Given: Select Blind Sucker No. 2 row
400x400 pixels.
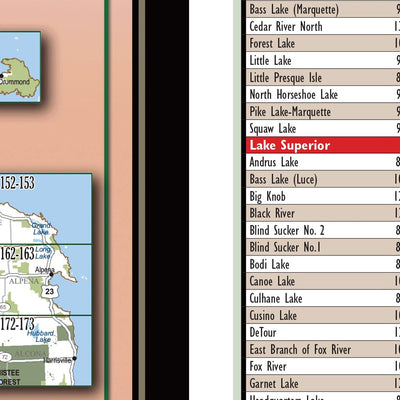Looking at the screenshot, I should [x=323, y=230].
